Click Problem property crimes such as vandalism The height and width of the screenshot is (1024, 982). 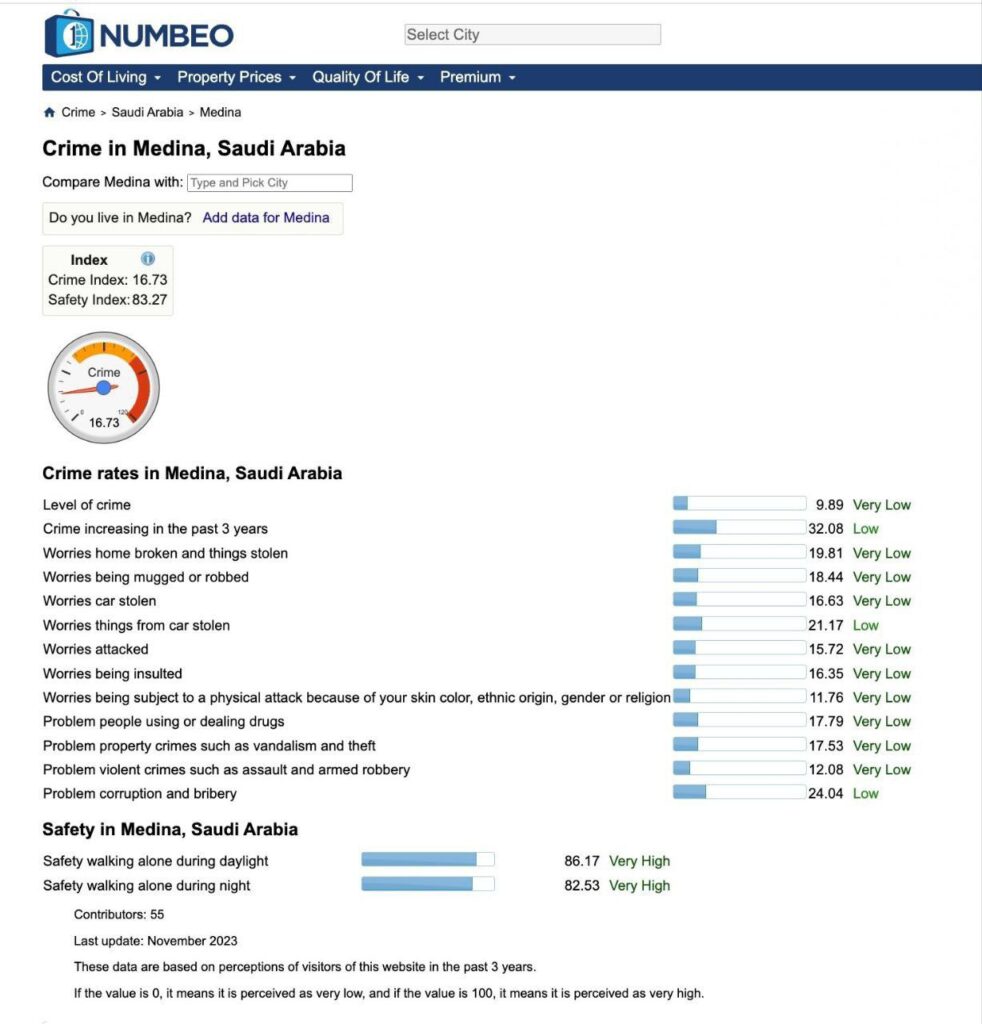[209, 746]
